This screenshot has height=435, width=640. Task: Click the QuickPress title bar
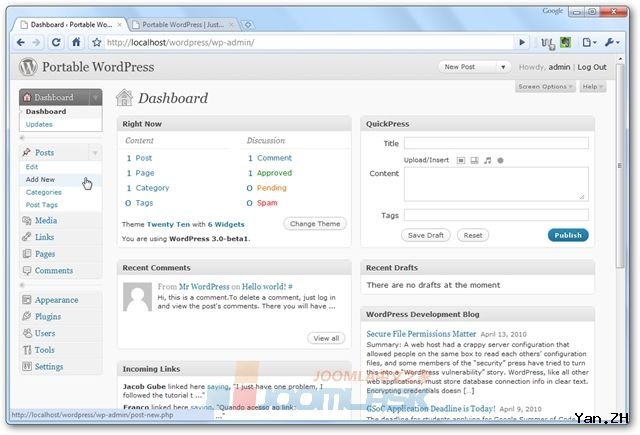[478, 124]
